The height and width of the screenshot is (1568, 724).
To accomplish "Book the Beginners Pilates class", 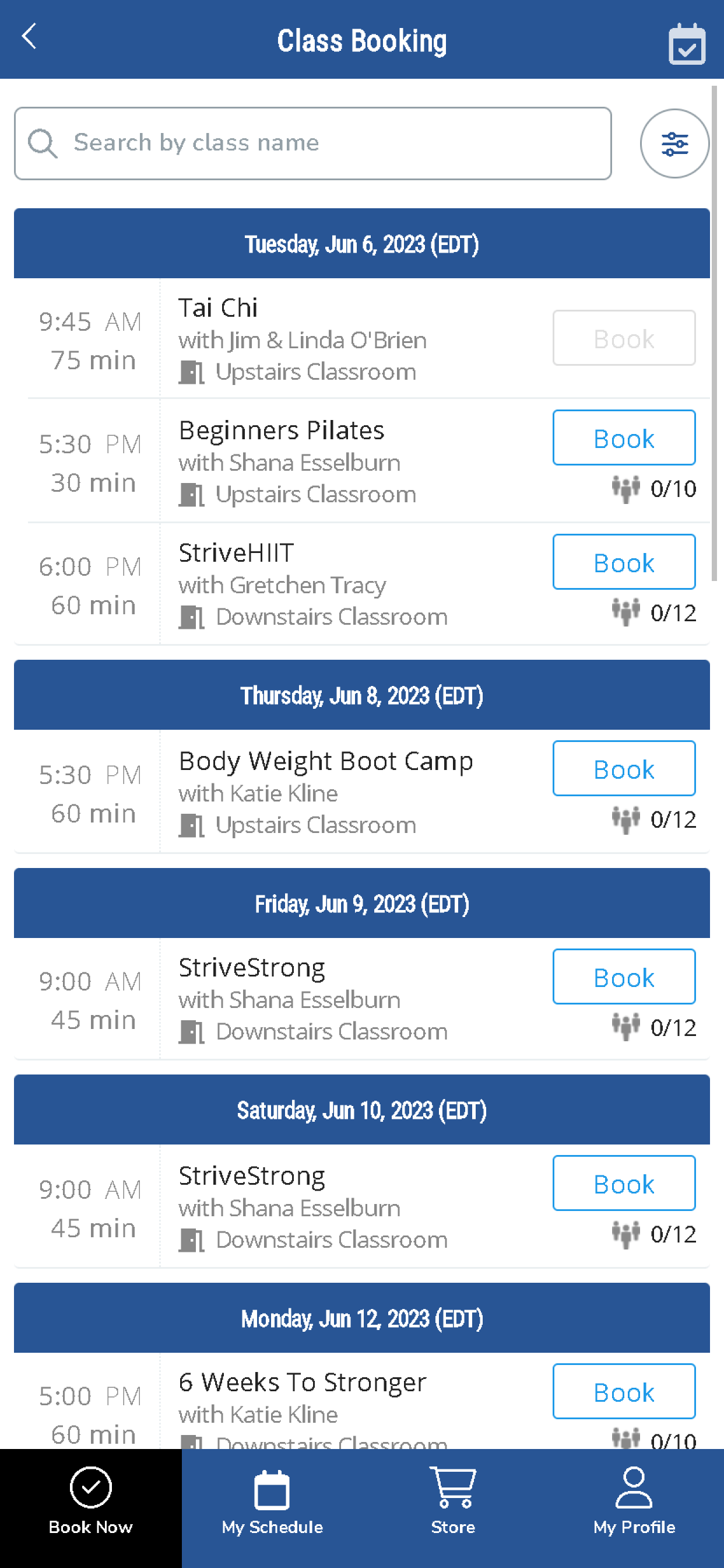I will coord(624,437).
